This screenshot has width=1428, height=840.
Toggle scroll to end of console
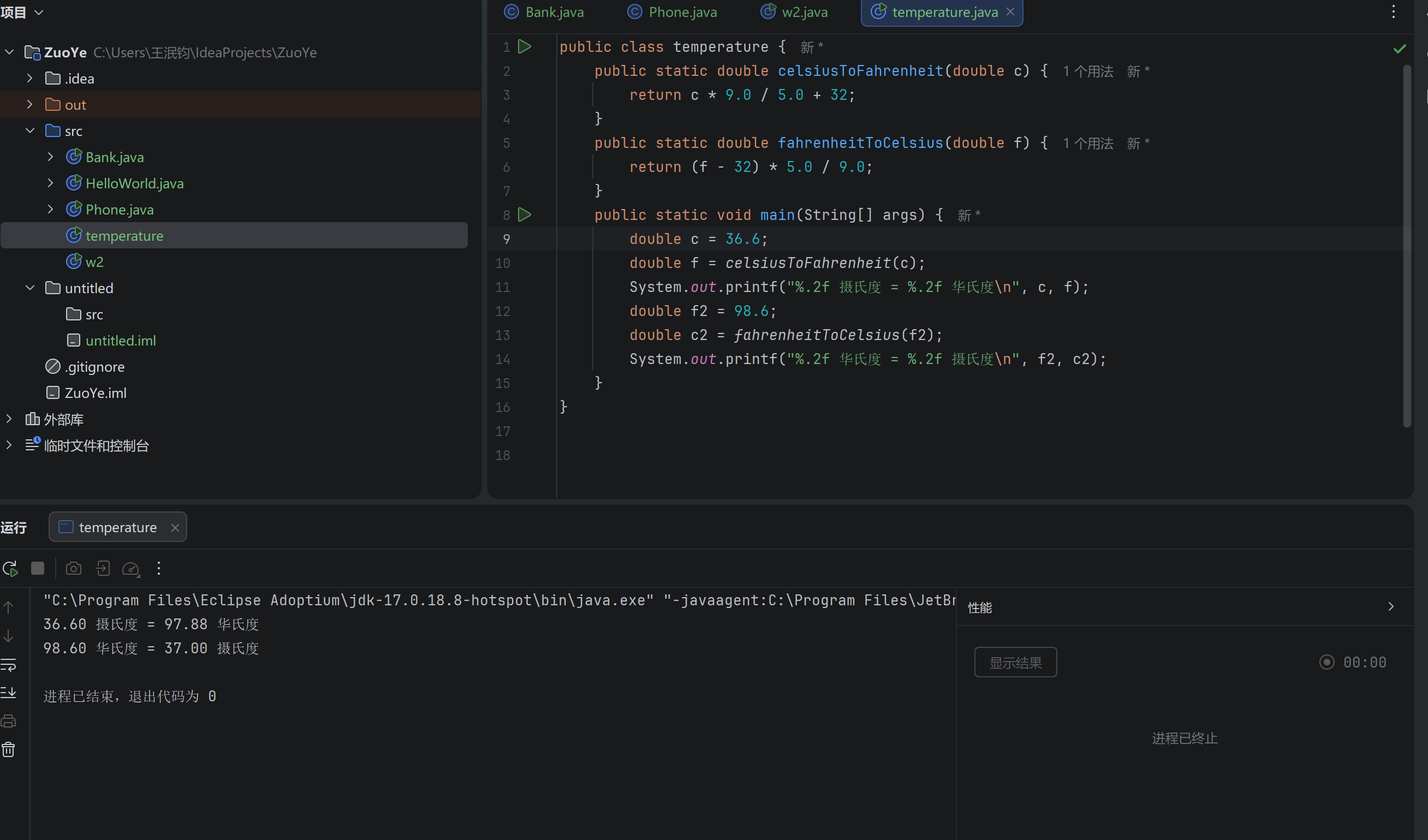click(x=9, y=692)
